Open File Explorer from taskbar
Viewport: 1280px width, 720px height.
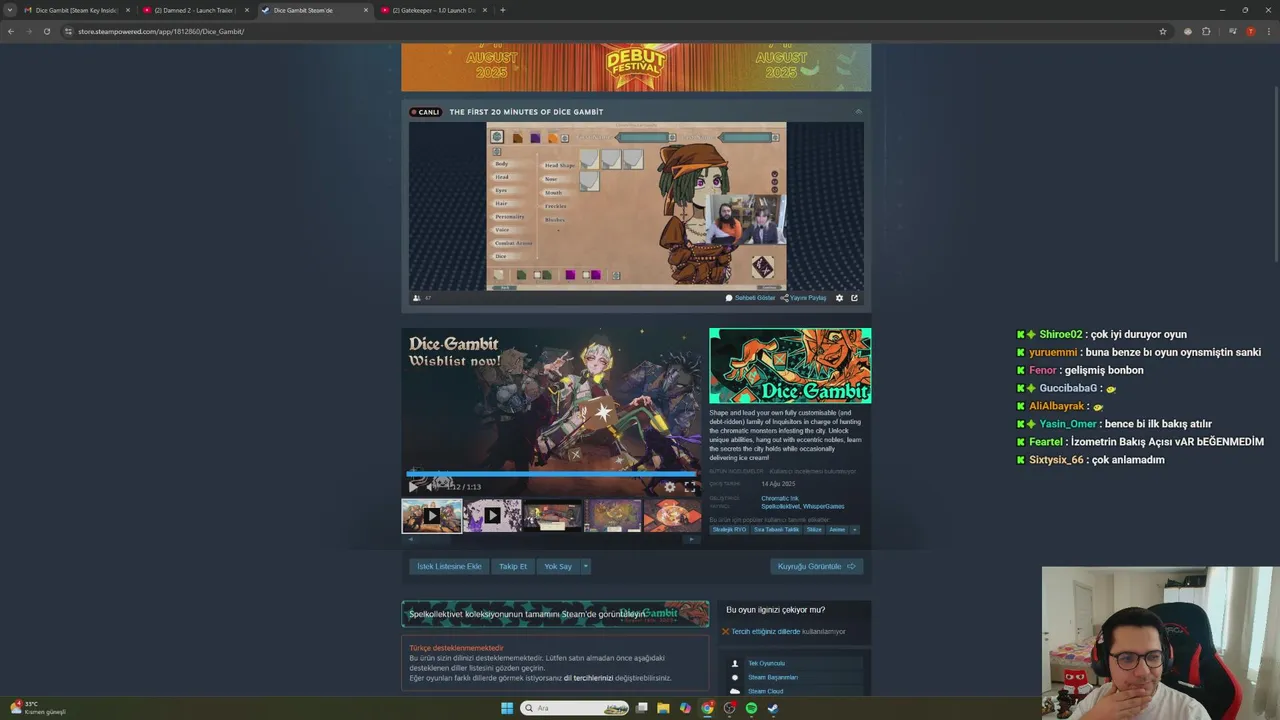(663, 708)
